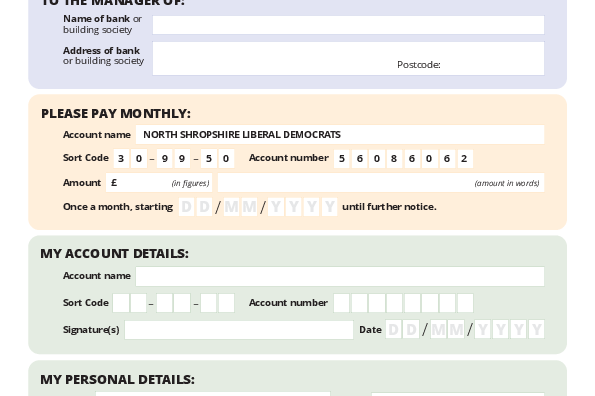Click the Sort Code label in Please Pay Monthly

(x=86, y=158)
